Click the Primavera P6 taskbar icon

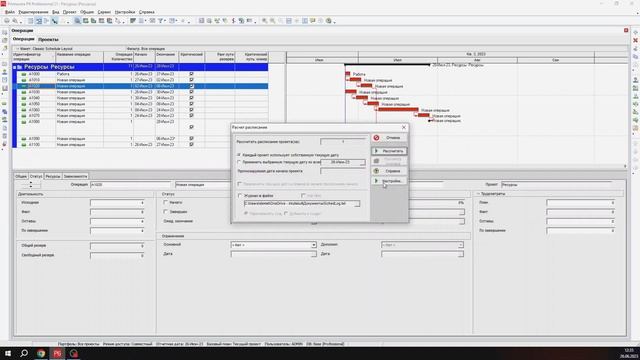[57, 353]
